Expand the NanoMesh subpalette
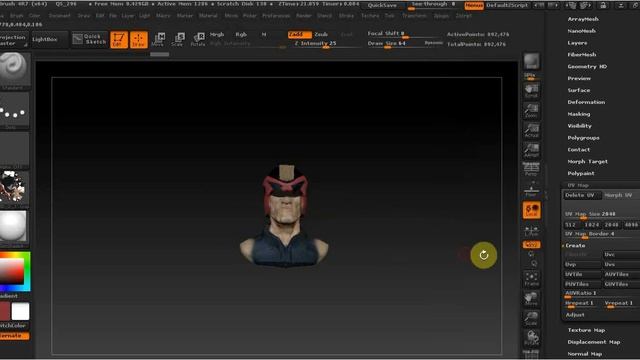The image size is (640, 360). [x=582, y=31]
